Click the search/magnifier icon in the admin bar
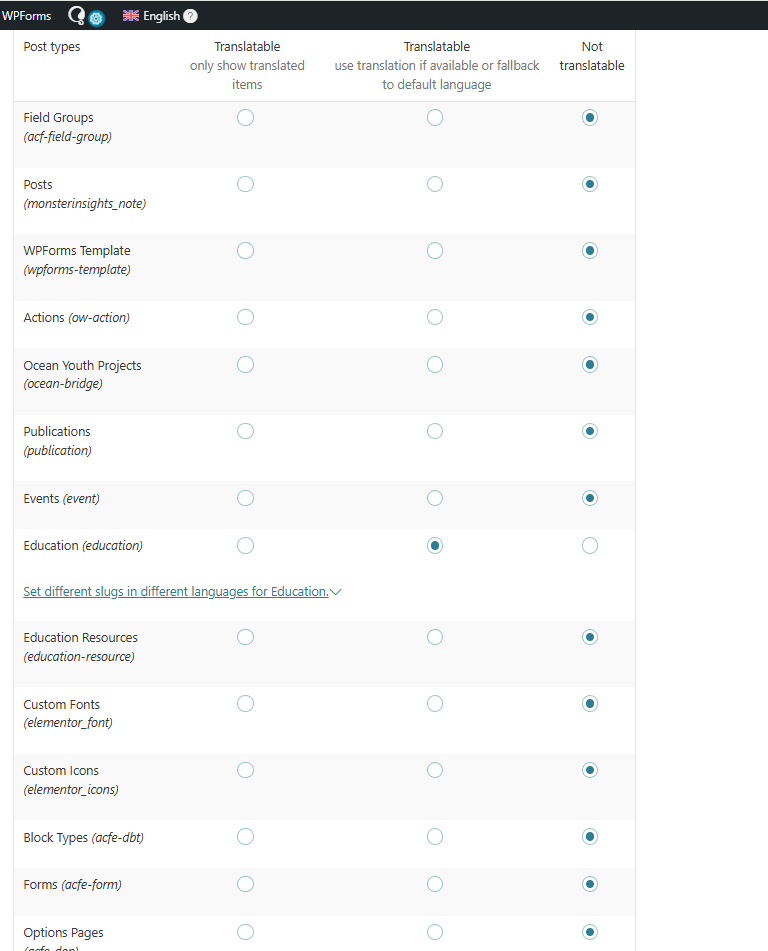This screenshot has height=951, width=768. (76, 15)
